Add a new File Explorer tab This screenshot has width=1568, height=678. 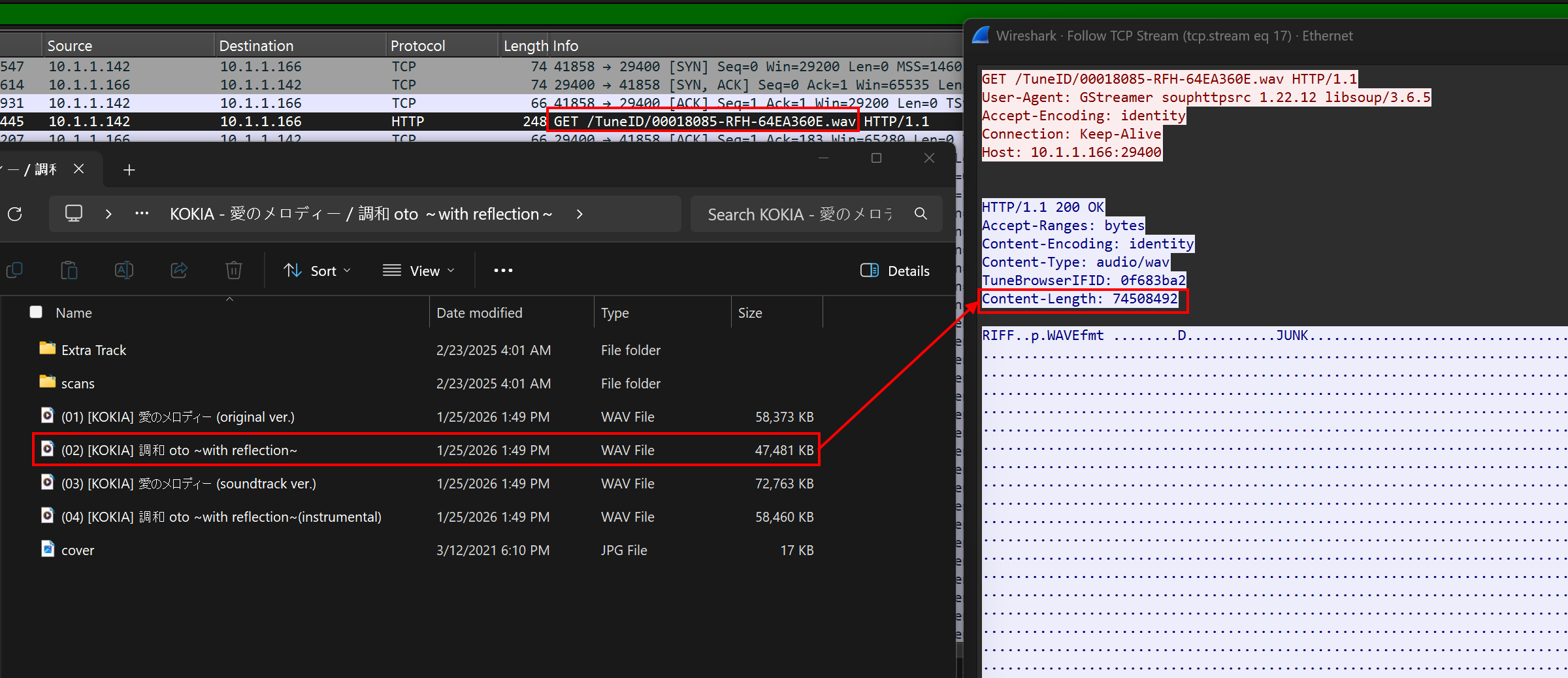[129, 170]
